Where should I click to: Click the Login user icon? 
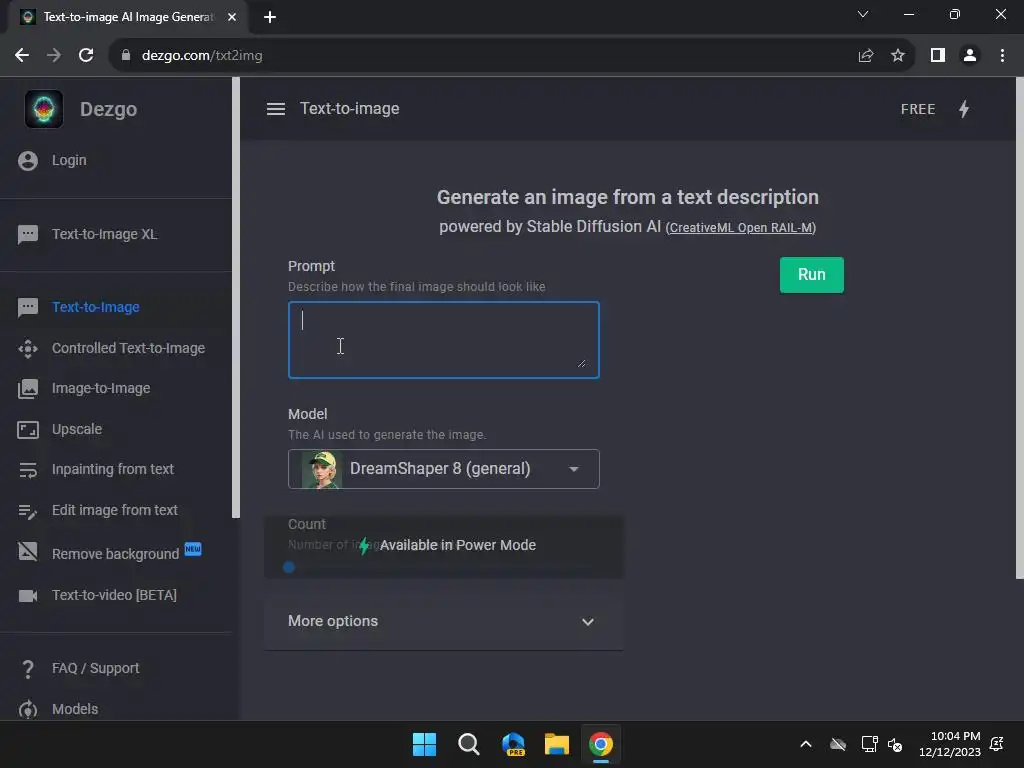[28, 161]
